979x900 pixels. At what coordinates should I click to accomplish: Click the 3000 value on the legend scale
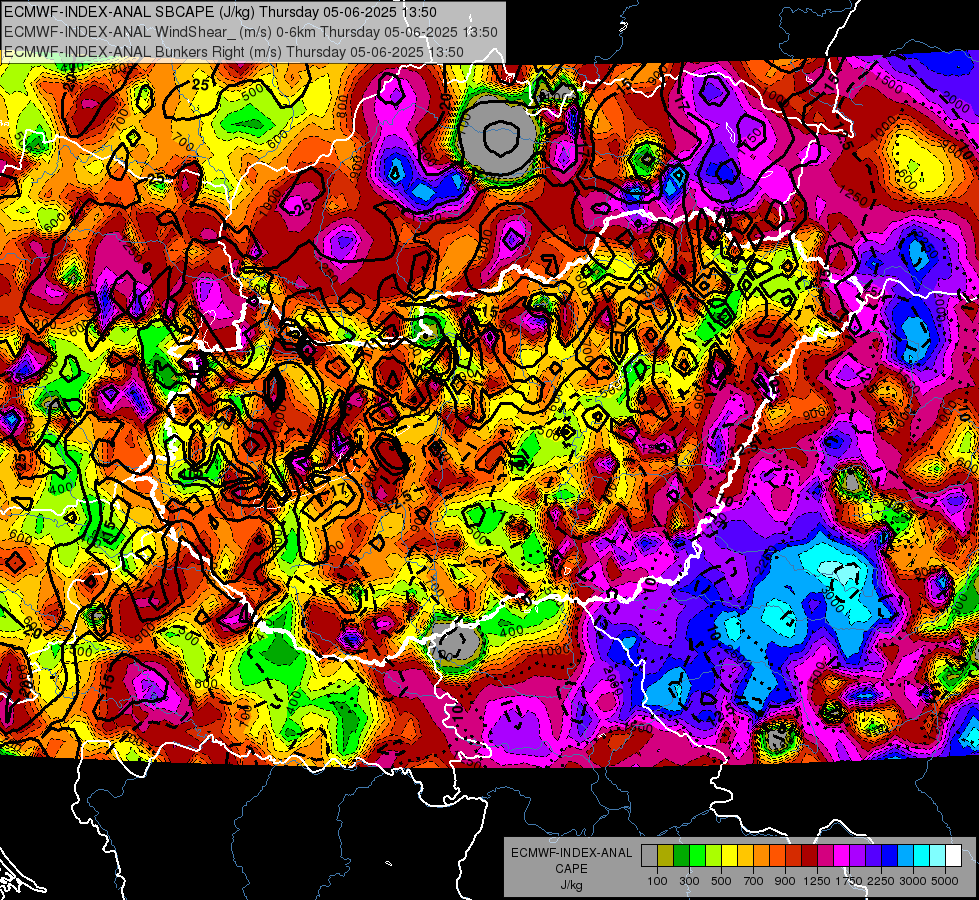click(913, 881)
